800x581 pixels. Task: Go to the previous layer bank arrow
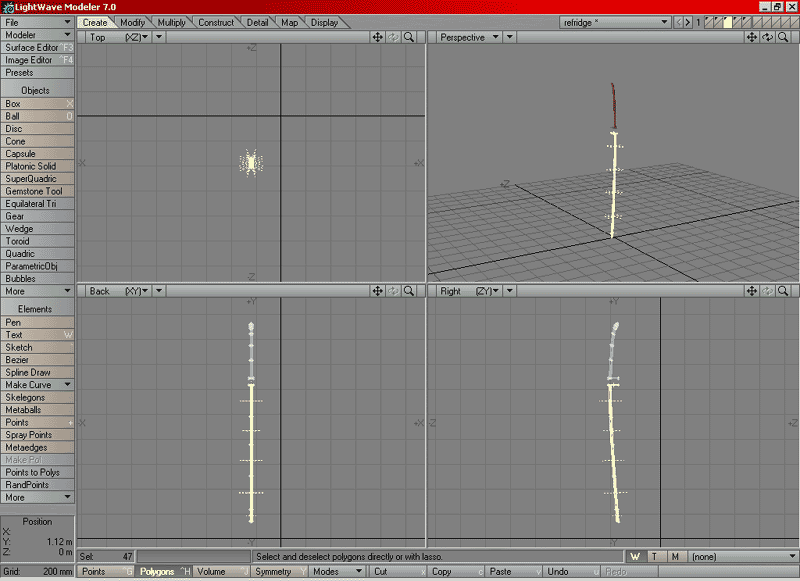pyautogui.click(x=678, y=22)
